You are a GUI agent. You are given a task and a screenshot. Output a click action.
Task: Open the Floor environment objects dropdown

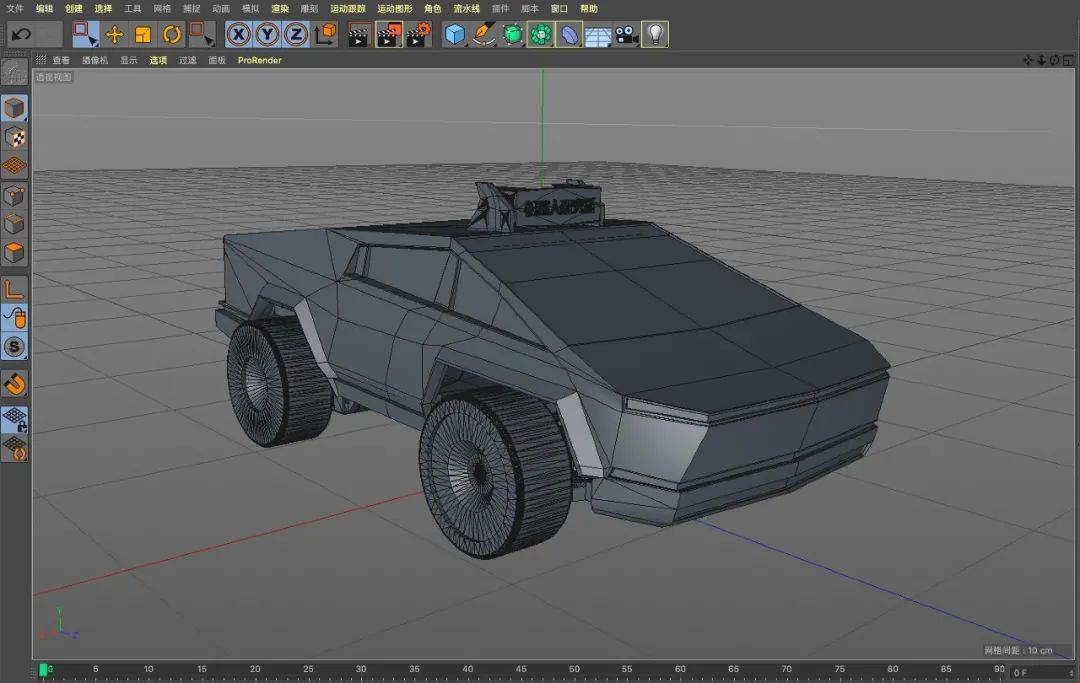[x=598, y=34]
